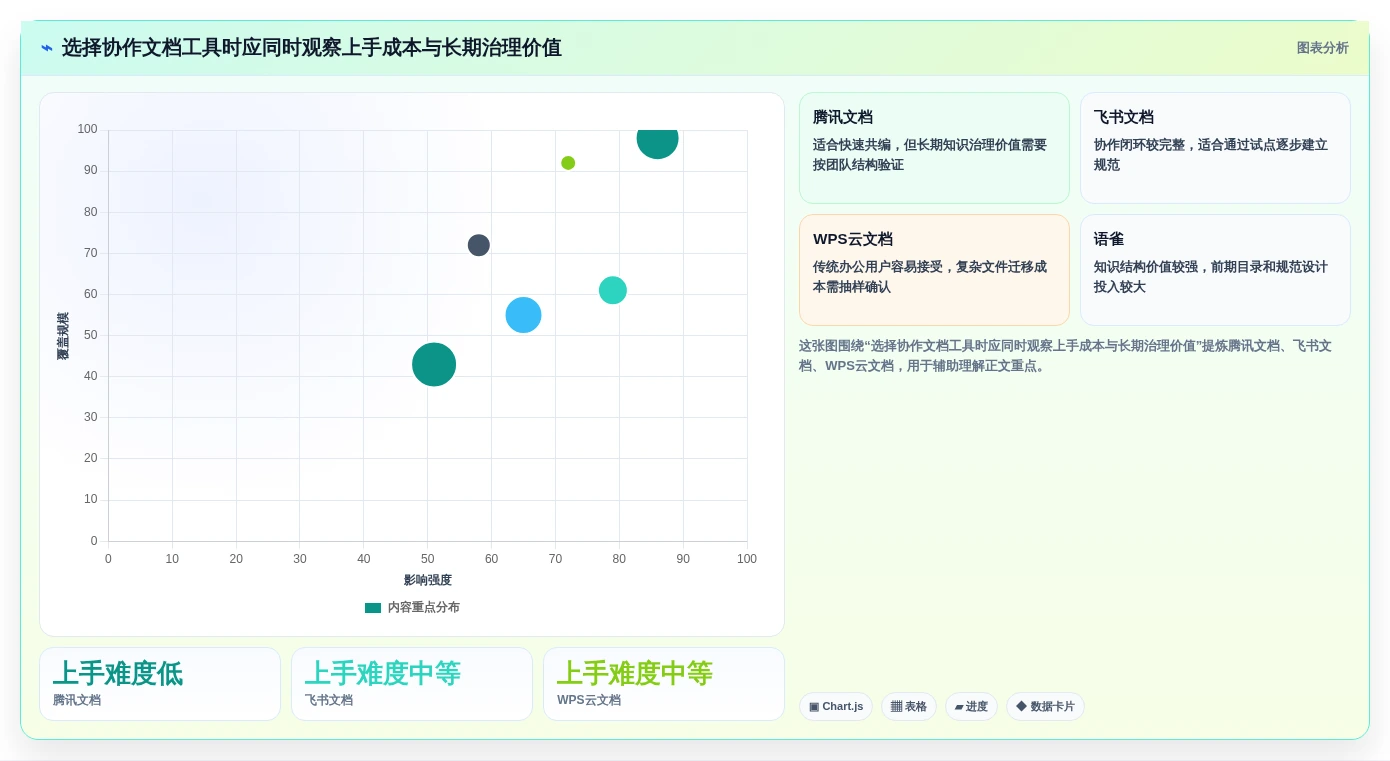Click the 知识结构价值较强 description text
Viewport: 1390px width, 761px height.
(x=1211, y=277)
